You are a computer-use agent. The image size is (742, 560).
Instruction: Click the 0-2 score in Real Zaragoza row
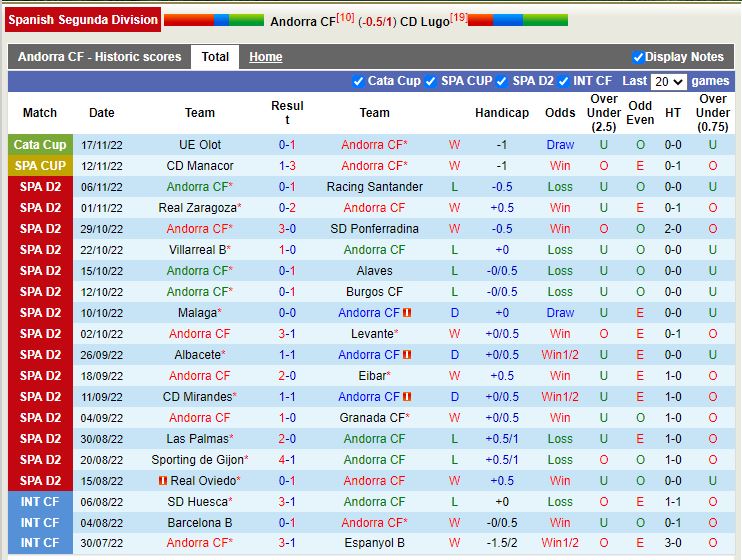click(287, 208)
